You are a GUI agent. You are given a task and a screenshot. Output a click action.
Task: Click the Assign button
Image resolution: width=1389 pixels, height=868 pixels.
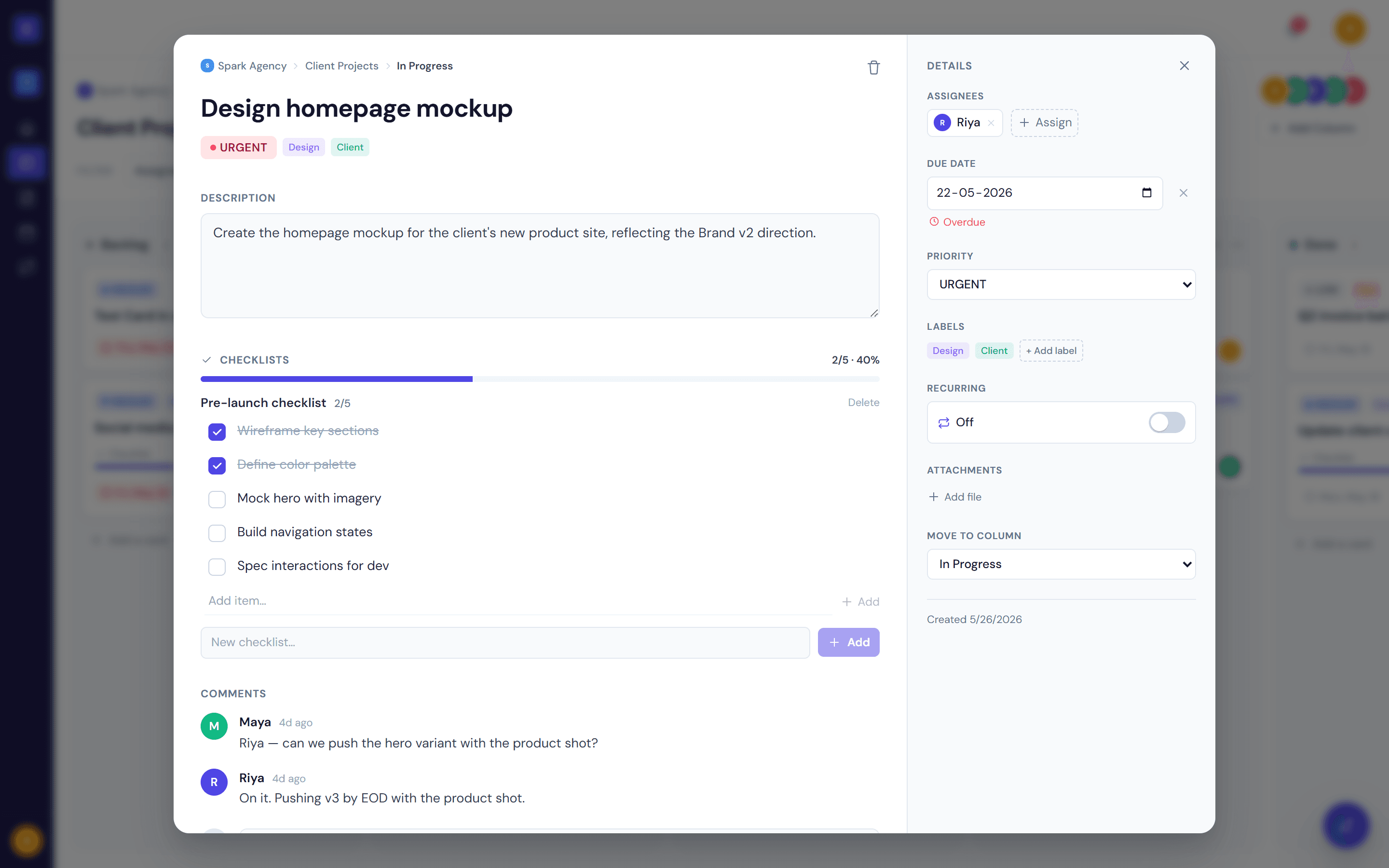[x=1044, y=122]
